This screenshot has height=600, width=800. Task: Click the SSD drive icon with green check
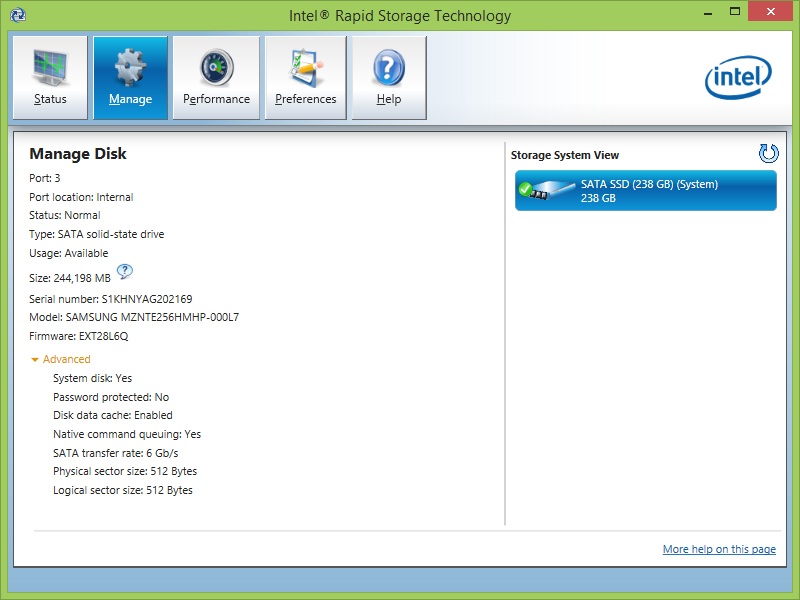(x=546, y=190)
